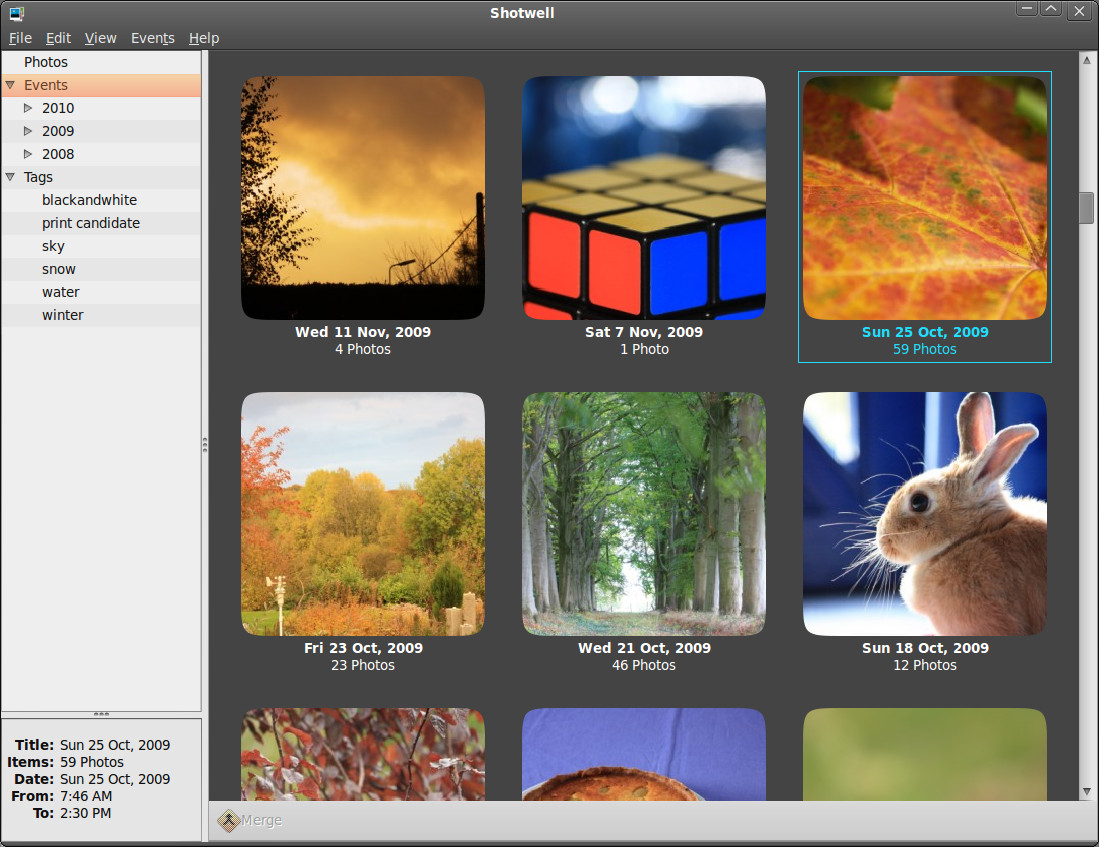The width and height of the screenshot is (1099, 847).
Task: Click the Merge icon in bottom toolbar
Action: (x=230, y=821)
